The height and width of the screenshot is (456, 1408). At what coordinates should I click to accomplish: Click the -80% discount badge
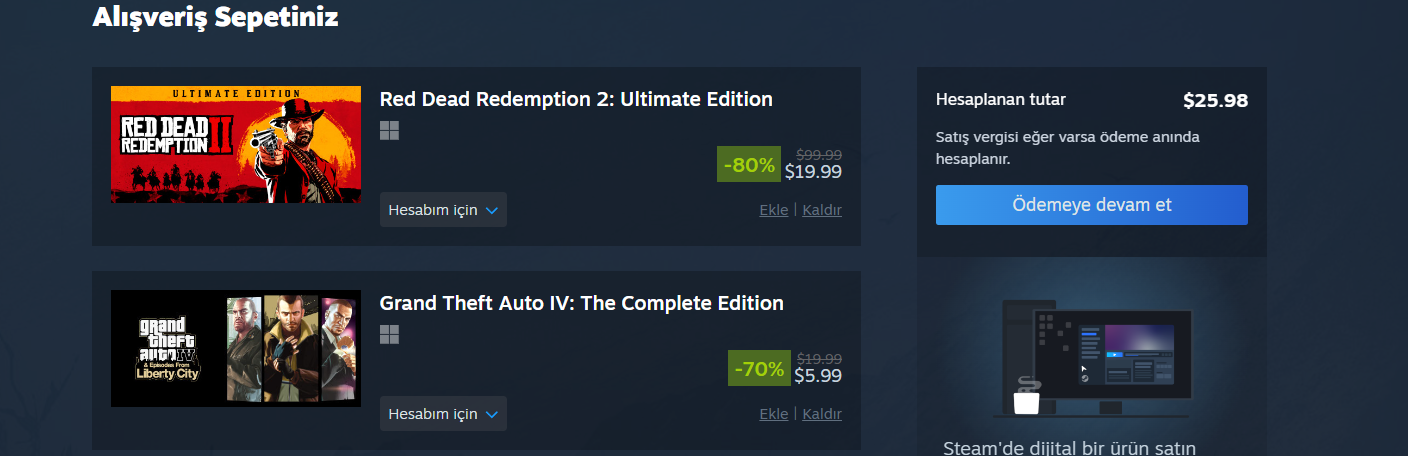[x=749, y=164]
